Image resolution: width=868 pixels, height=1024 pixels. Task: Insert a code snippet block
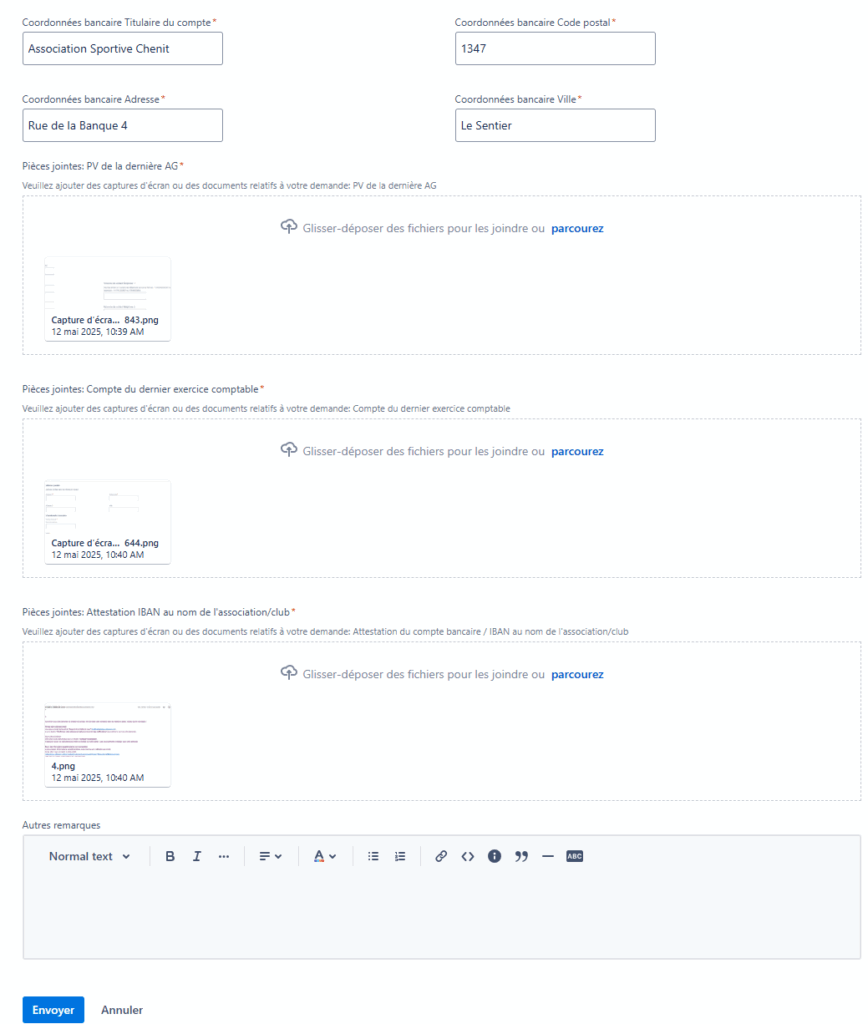coord(468,856)
